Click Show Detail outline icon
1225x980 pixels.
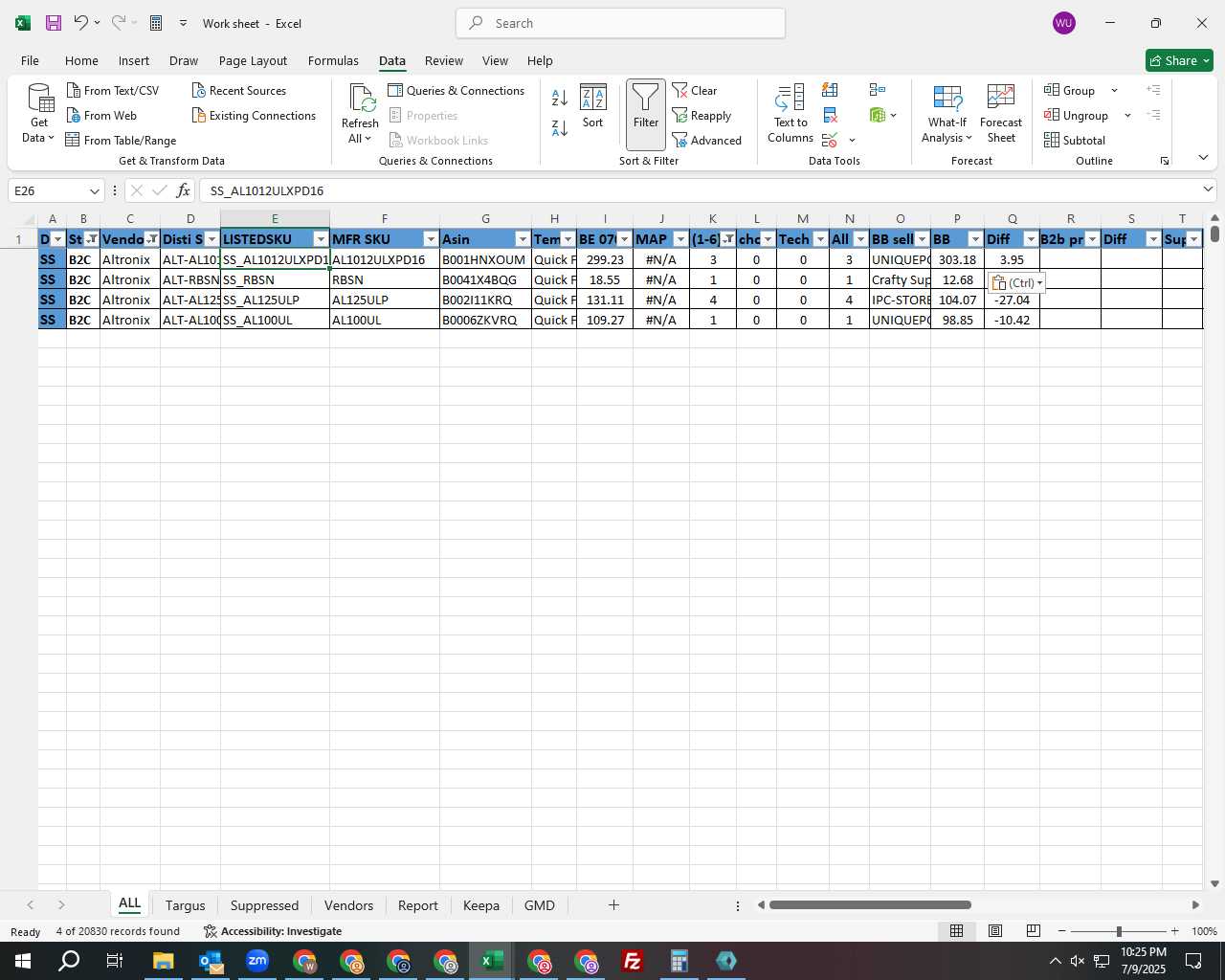click(x=1154, y=90)
